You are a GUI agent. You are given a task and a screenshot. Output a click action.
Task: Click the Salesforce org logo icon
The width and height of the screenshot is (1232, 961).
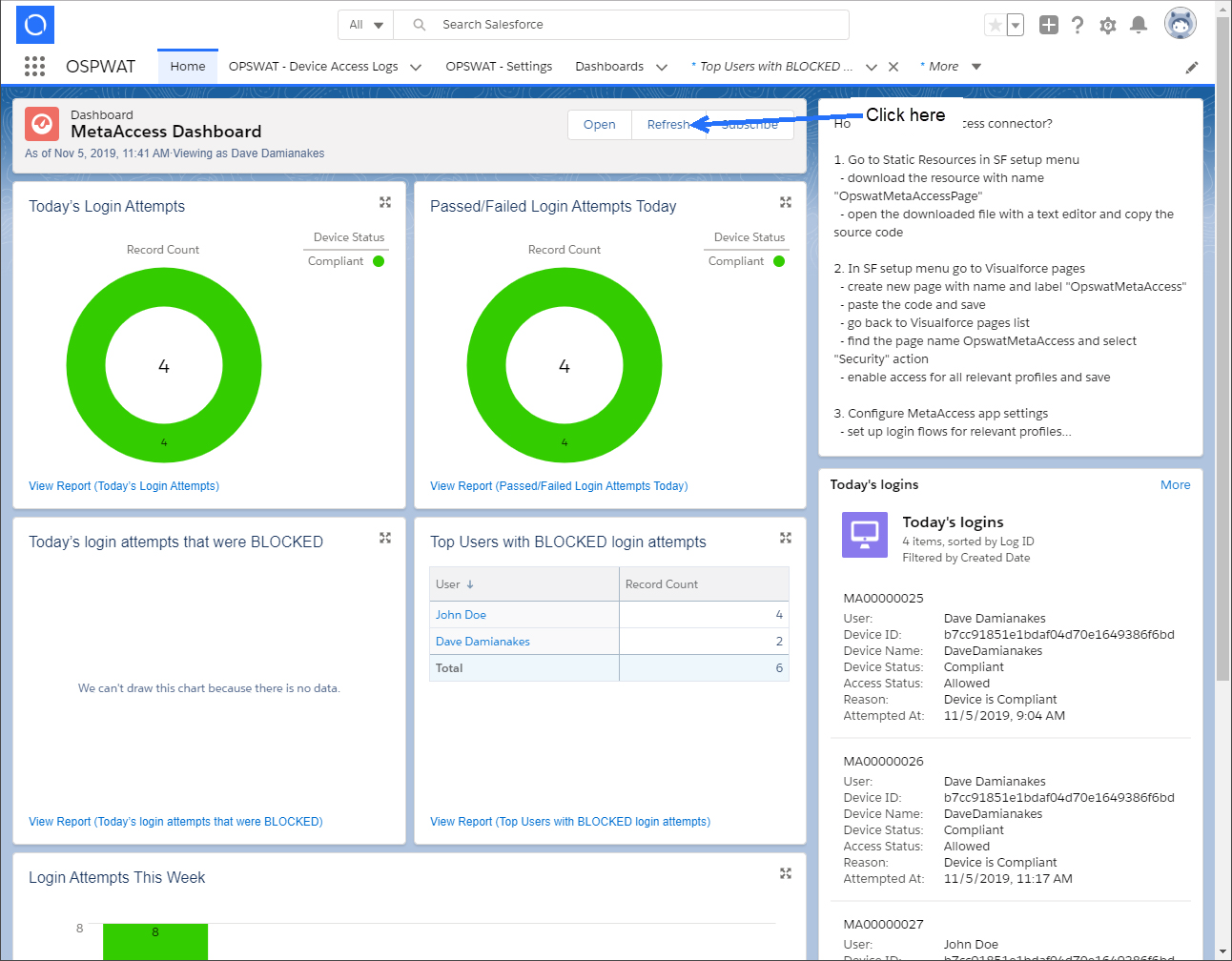pyautogui.click(x=35, y=25)
